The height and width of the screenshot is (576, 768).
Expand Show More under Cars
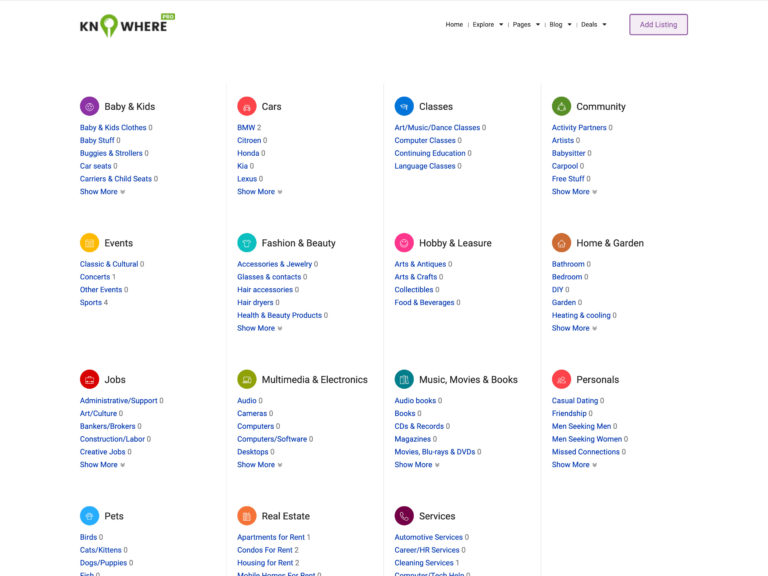[259, 192]
